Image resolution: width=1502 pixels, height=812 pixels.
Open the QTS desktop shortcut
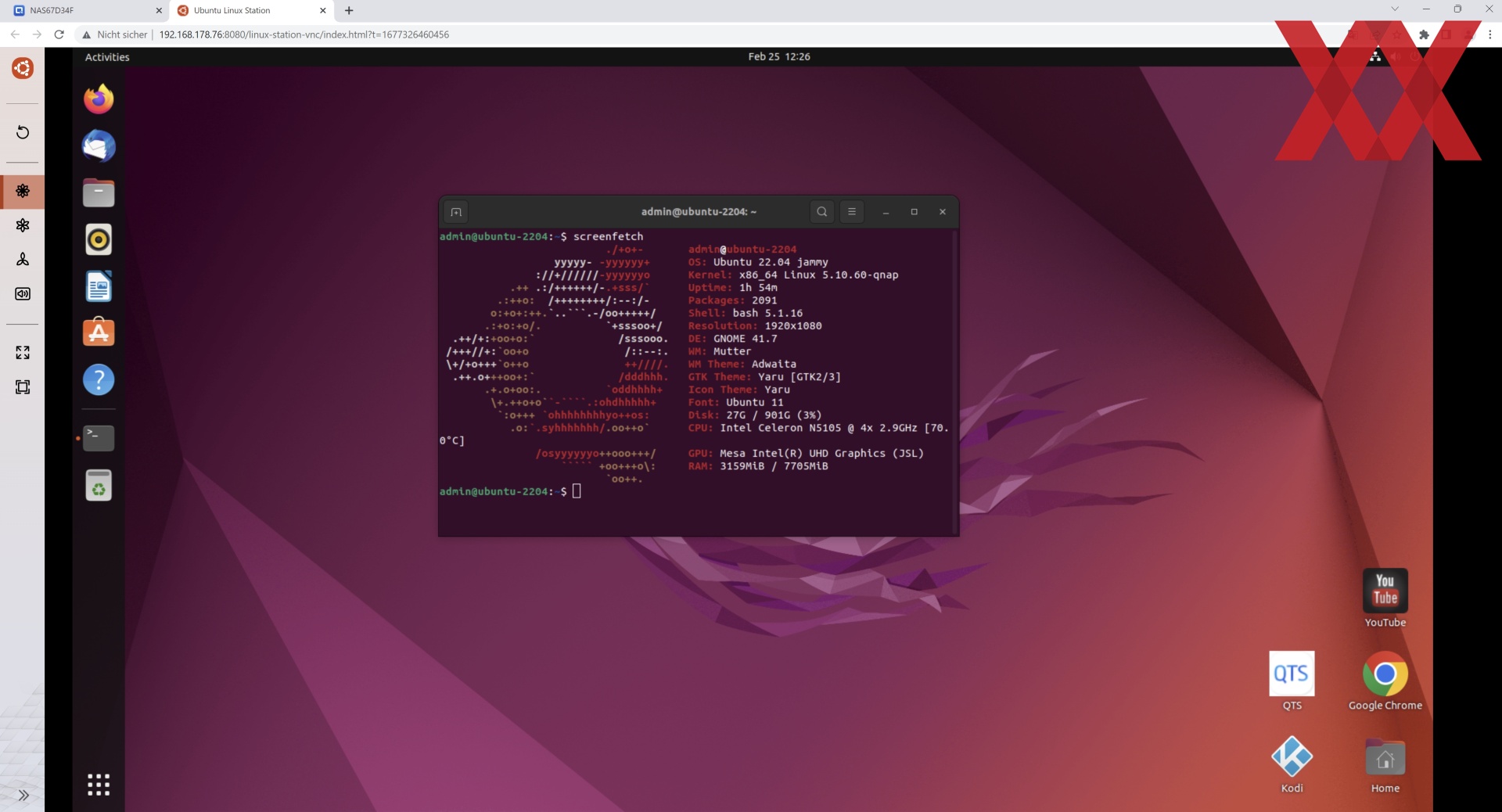point(1292,681)
